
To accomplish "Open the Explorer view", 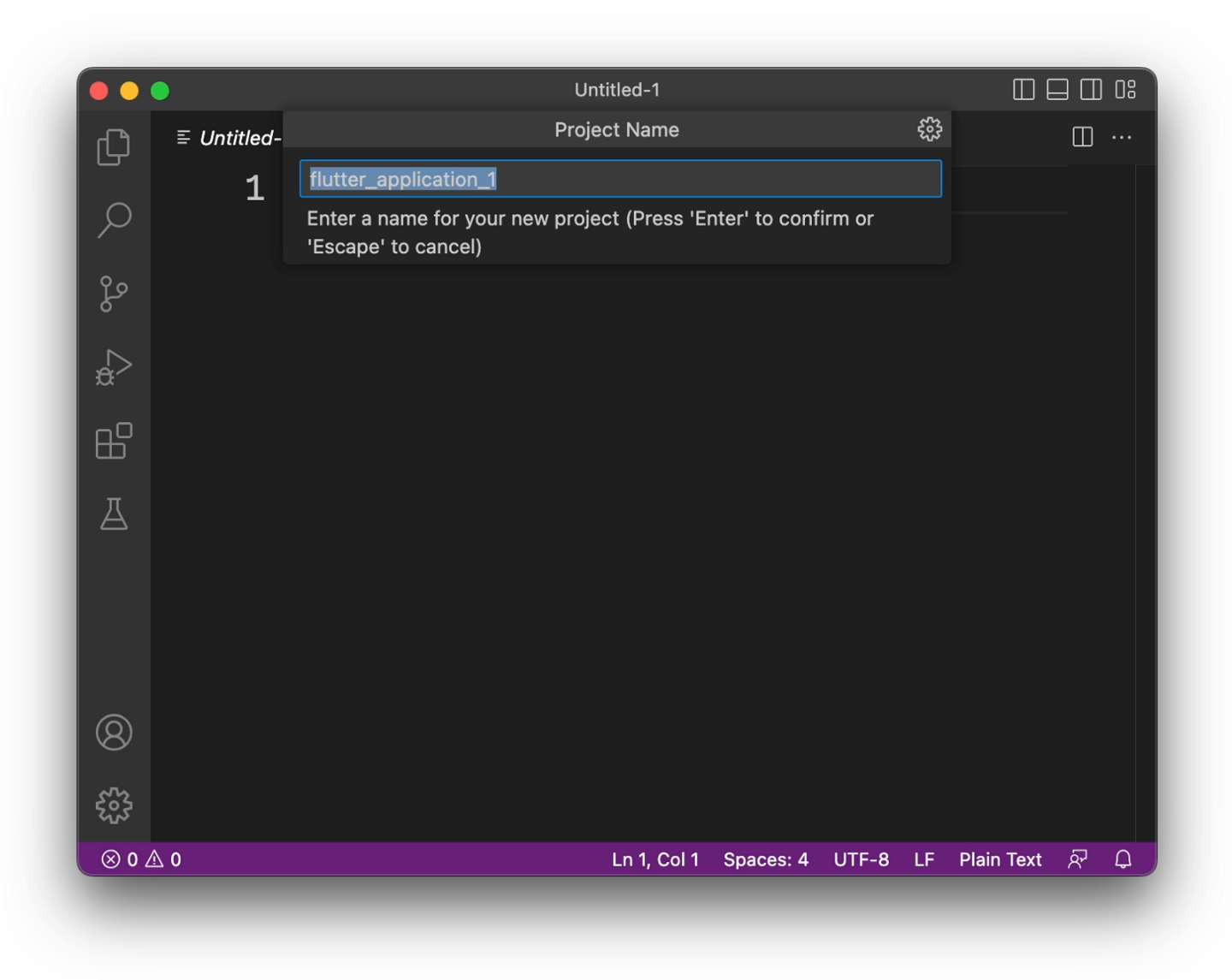I will click(114, 146).
